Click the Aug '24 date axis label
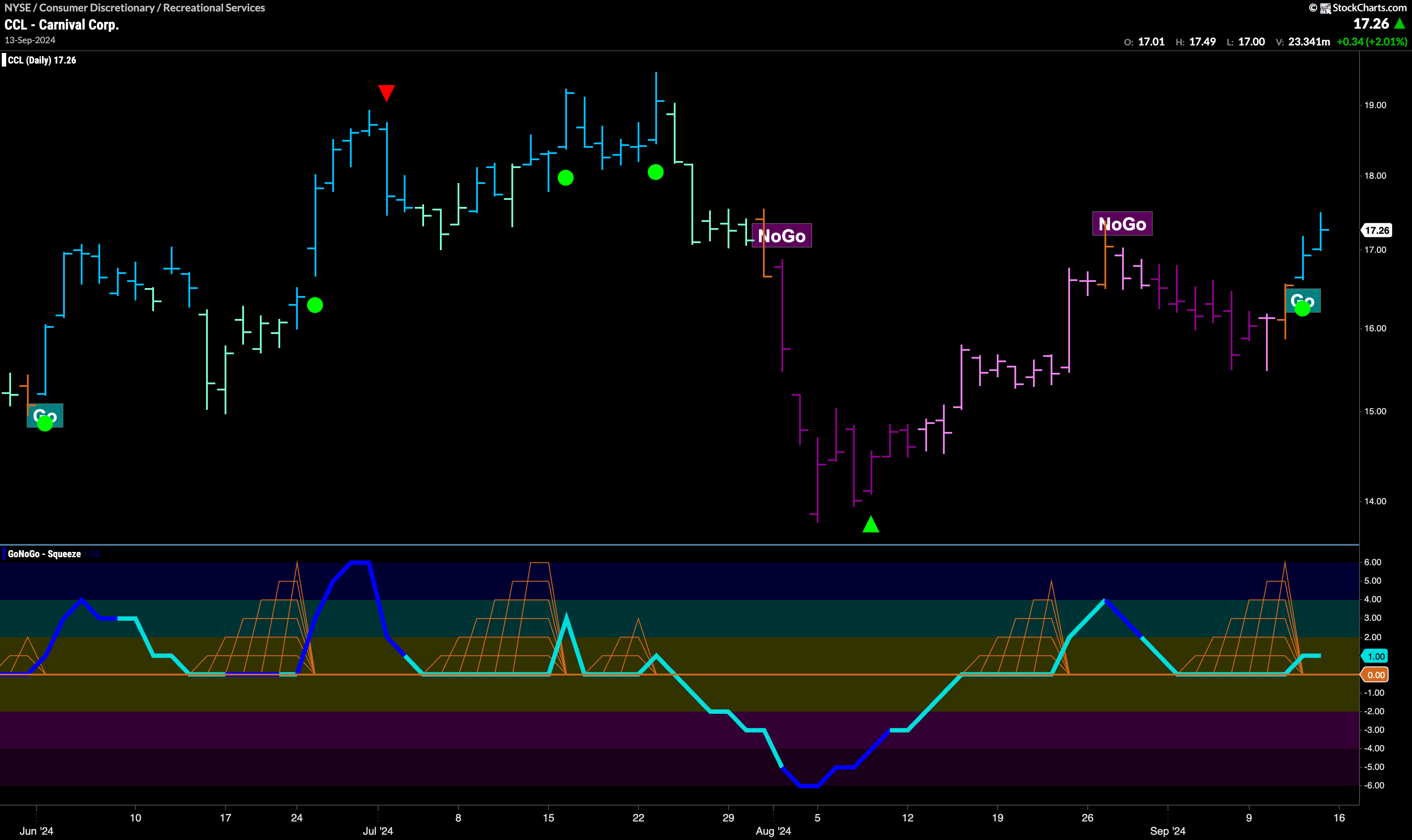The width and height of the screenshot is (1412, 840). [774, 831]
